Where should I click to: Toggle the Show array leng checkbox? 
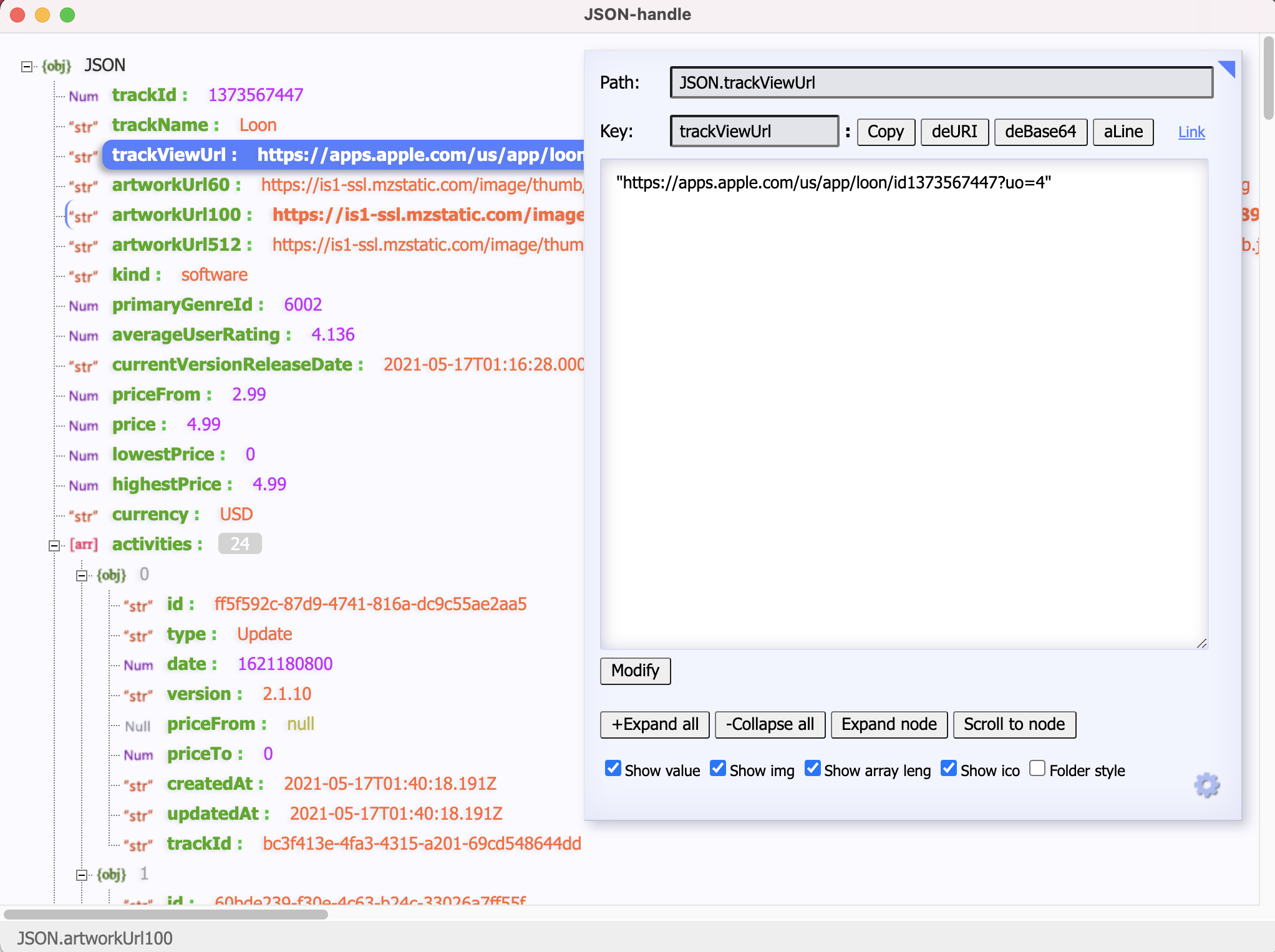point(813,768)
